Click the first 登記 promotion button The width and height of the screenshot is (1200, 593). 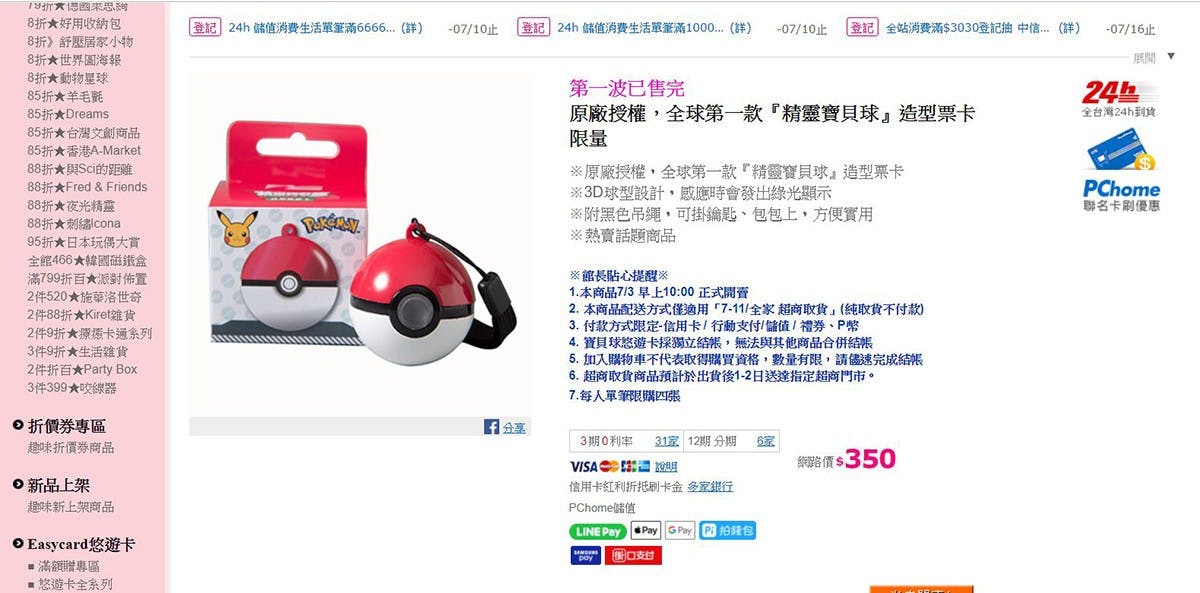pos(204,28)
